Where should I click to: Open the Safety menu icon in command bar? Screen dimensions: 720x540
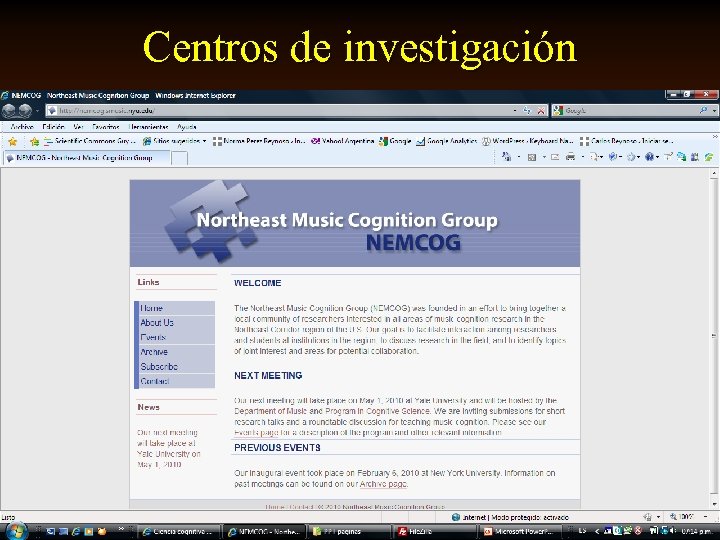[x=613, y=157]
